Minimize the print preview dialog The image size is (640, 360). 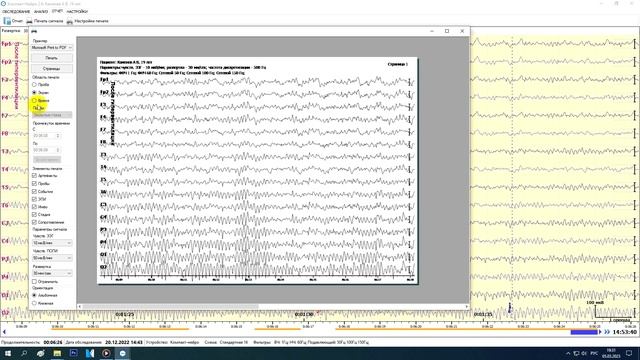(x=432, y=31)
